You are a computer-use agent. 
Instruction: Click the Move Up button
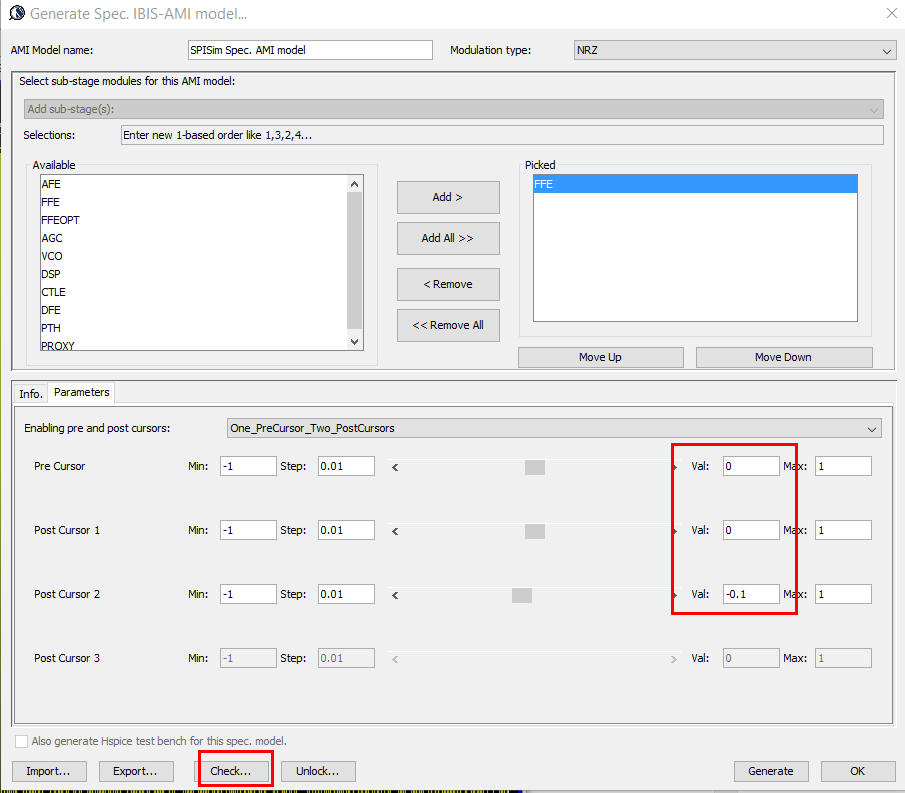[600, 357]
